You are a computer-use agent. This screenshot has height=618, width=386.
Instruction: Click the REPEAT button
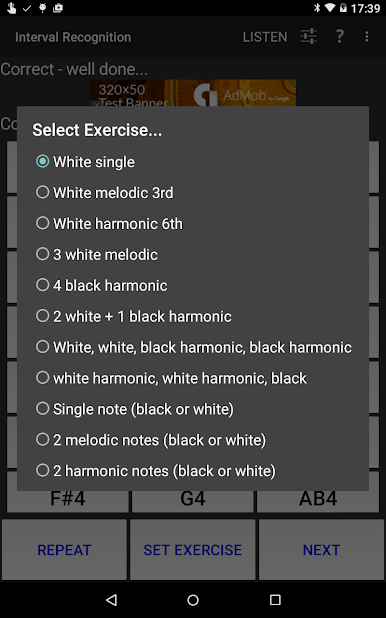click(64, 549)
